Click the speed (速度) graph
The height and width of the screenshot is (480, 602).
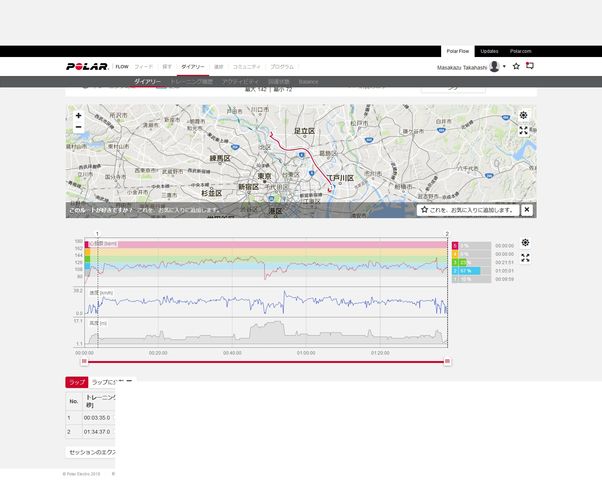266,301
